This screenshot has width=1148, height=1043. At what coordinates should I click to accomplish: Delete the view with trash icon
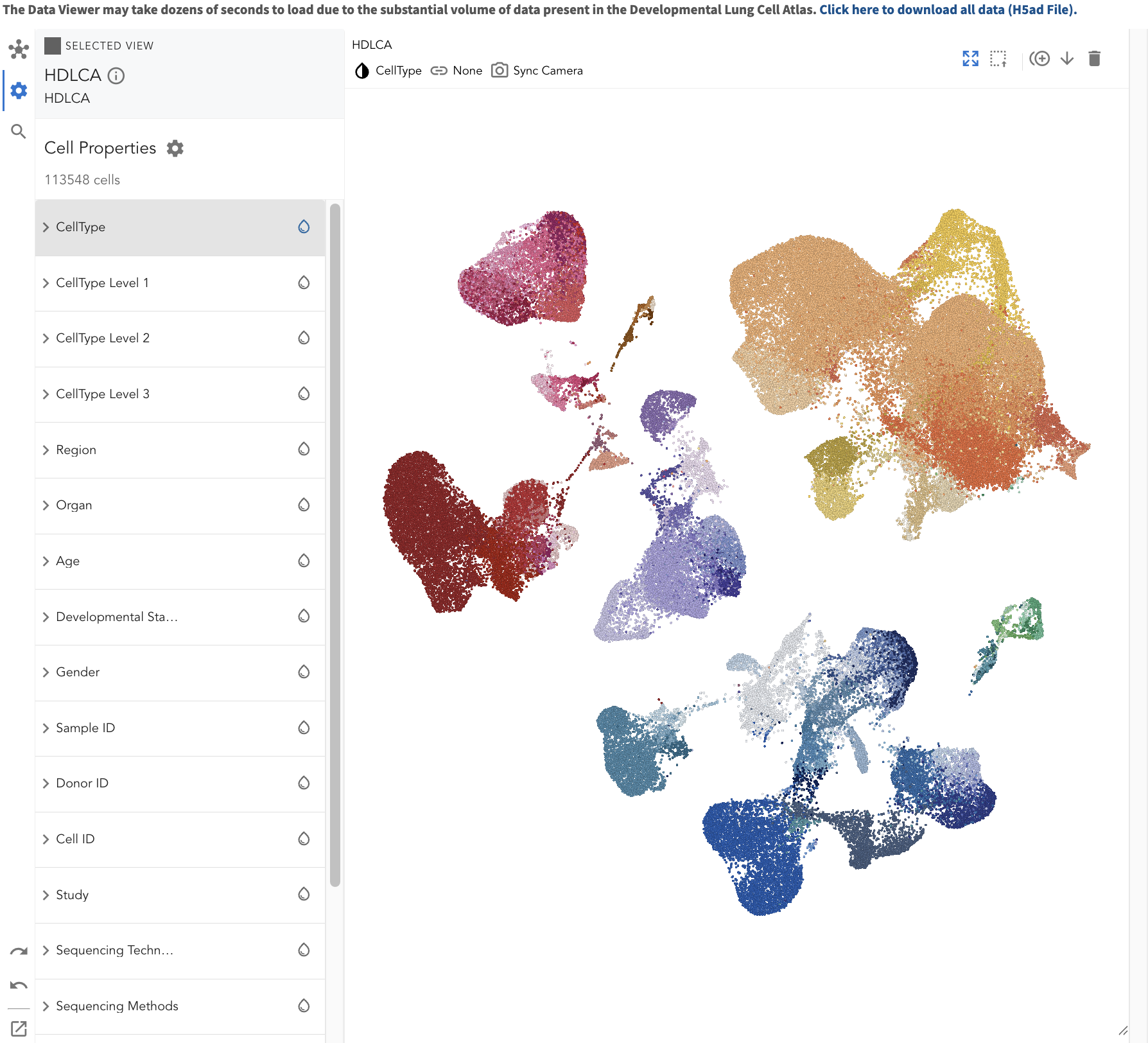pyautogui.click(x=1095, y=59)
